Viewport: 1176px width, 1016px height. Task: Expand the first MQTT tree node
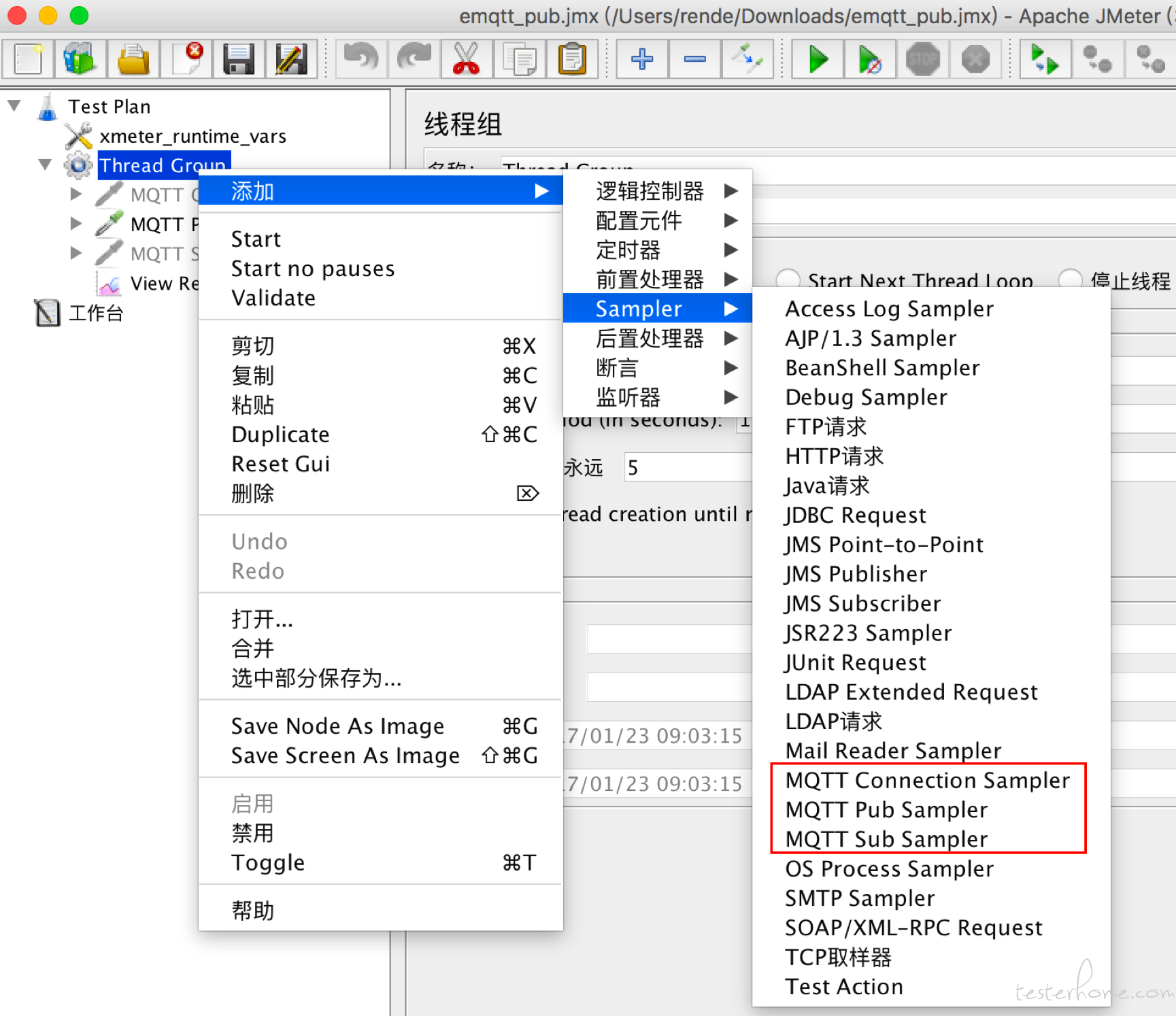coord(76,194)
